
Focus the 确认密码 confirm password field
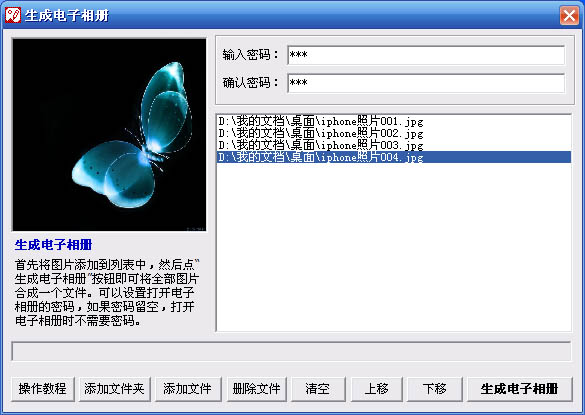pyautogui.click(x=426, y=82)
